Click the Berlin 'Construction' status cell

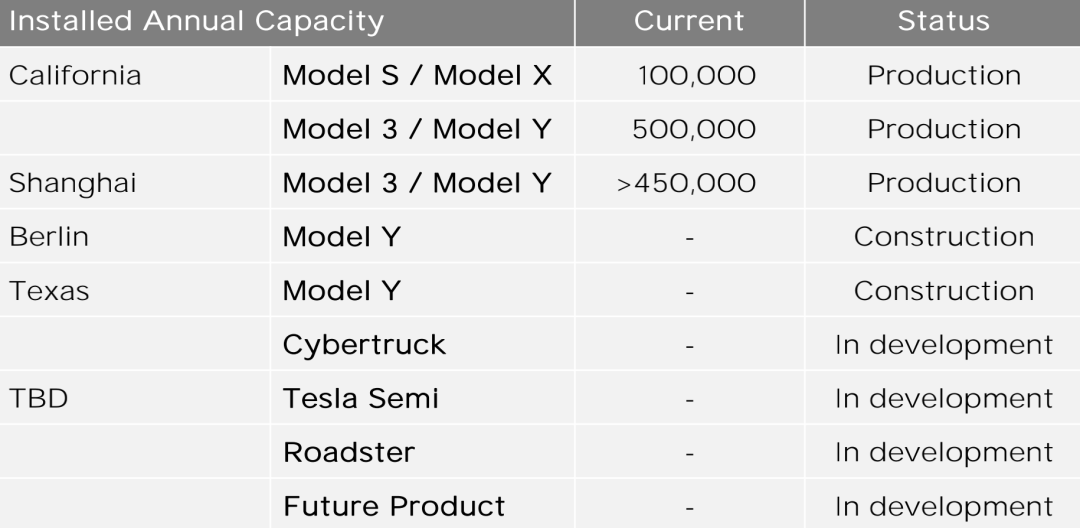click(x=943, y=238)
